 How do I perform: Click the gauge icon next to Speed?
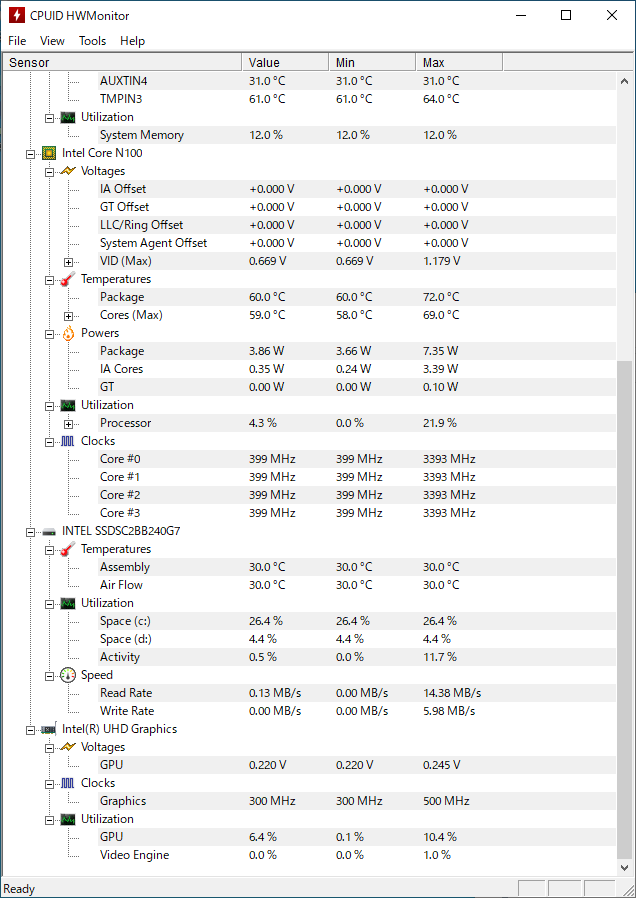coord(68,675)
